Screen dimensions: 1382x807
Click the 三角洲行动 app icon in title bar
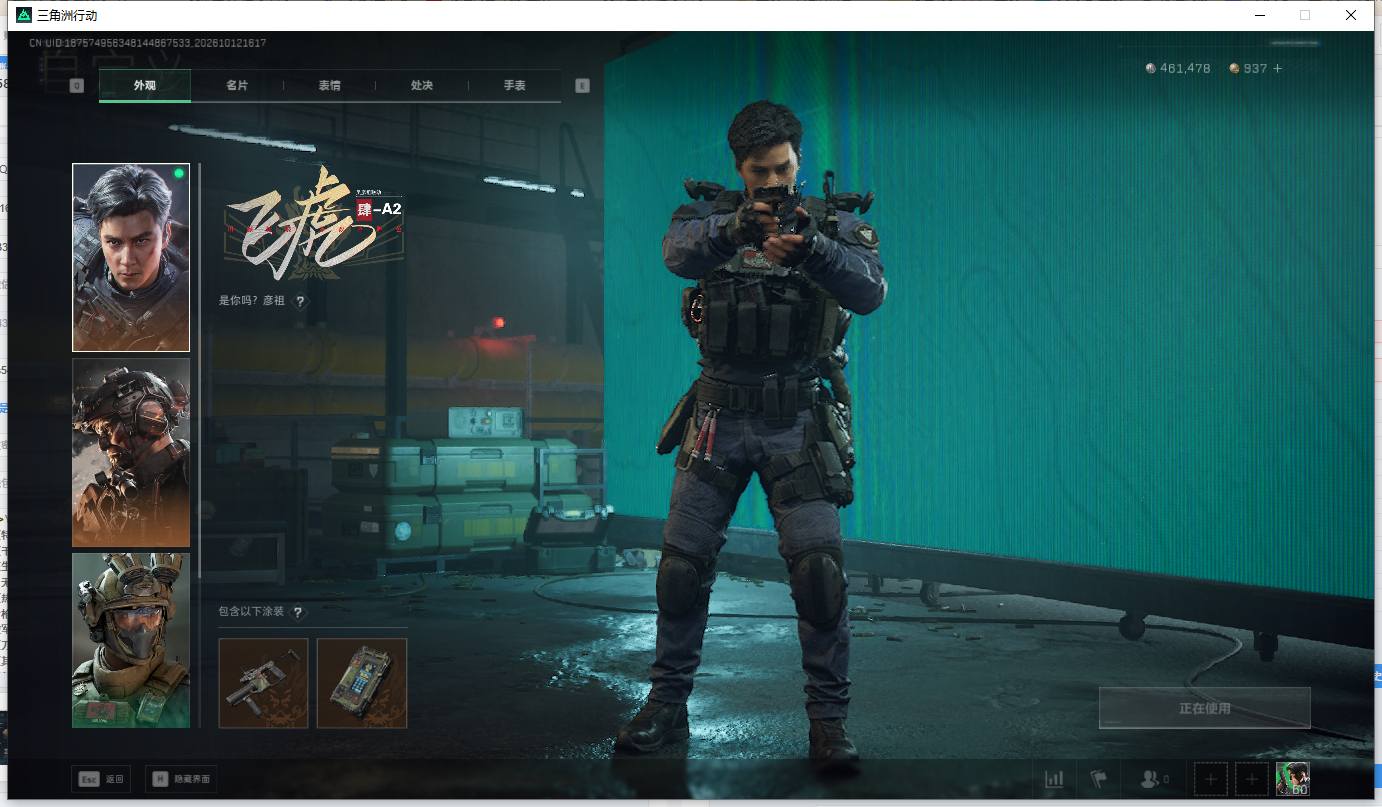[x=24, y=15]
